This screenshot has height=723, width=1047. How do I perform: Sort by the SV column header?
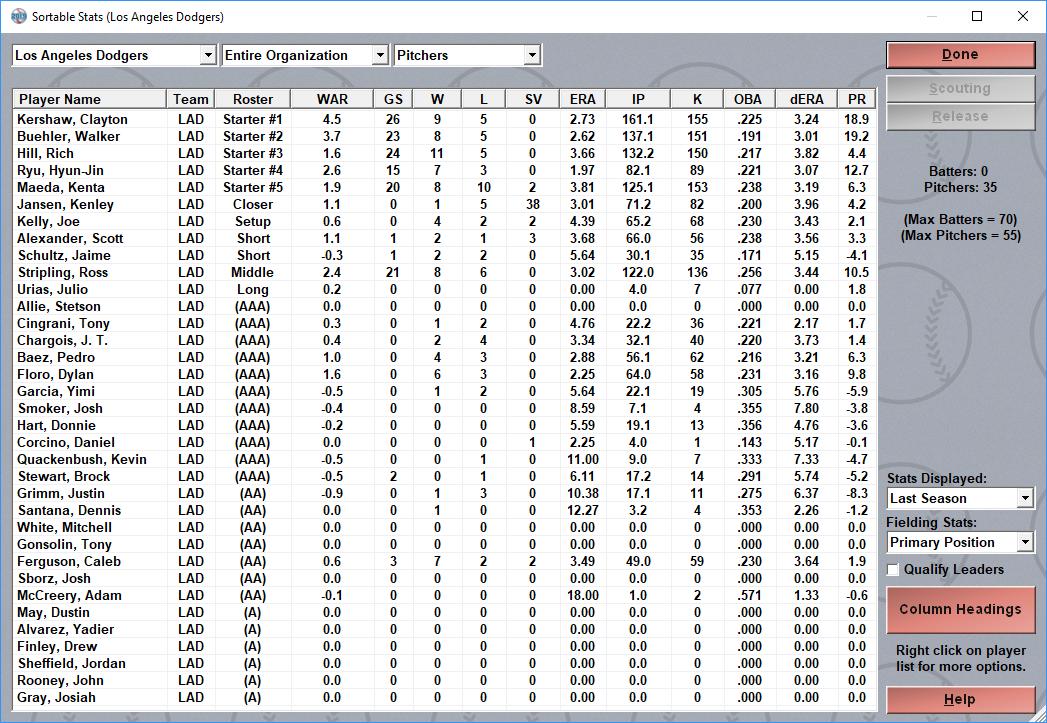tap(533, 99)
